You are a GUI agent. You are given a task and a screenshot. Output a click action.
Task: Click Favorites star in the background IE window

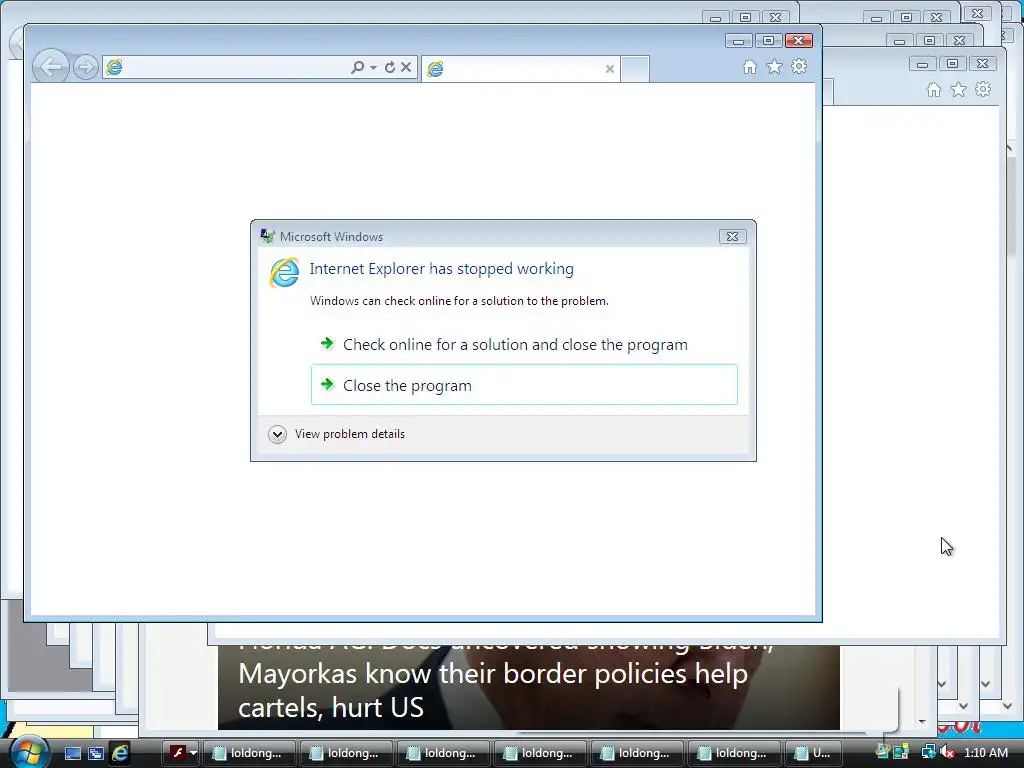[958, 89]
